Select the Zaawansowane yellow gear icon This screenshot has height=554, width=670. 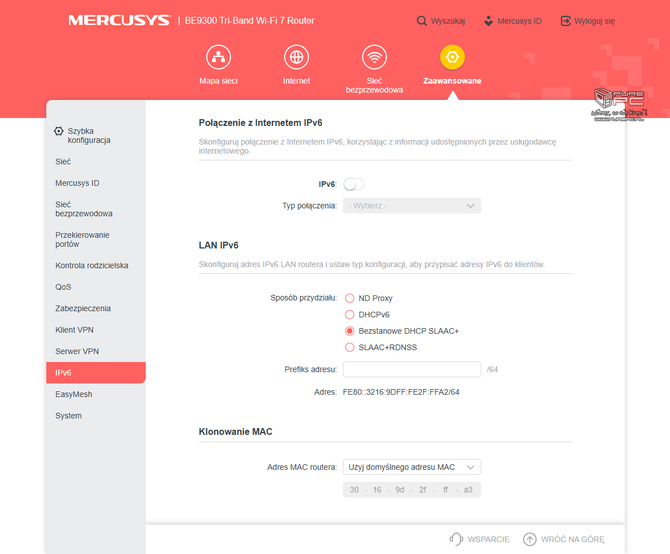(452, 57)
